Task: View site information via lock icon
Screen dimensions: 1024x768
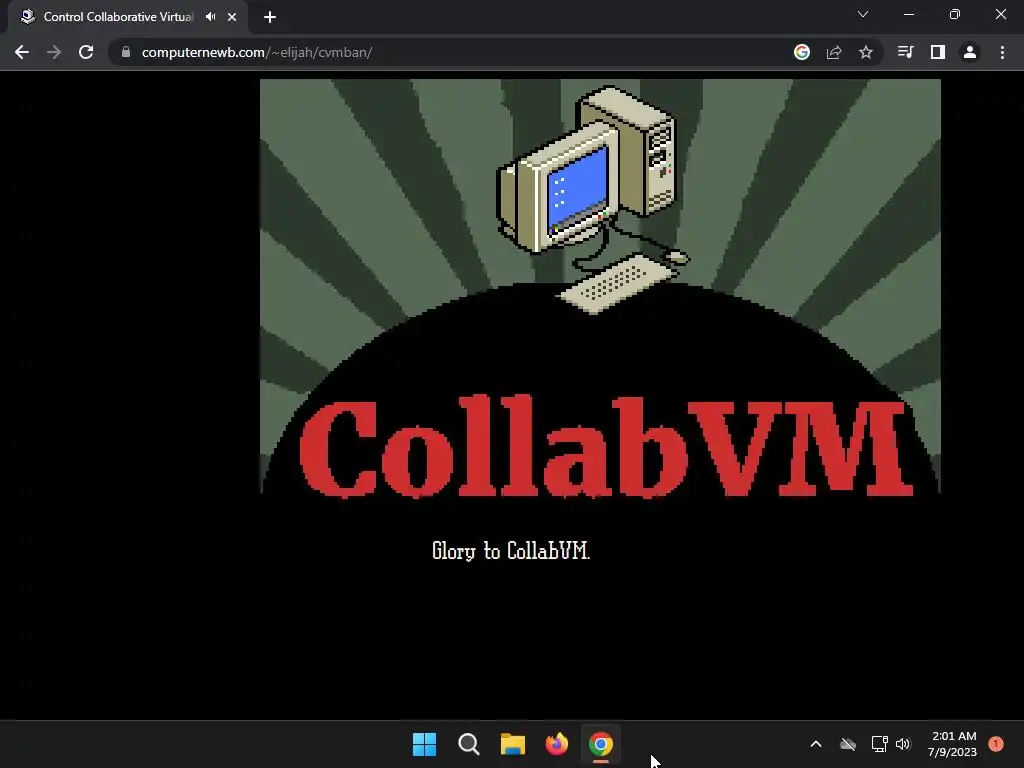Action: (x=126, y=52)
